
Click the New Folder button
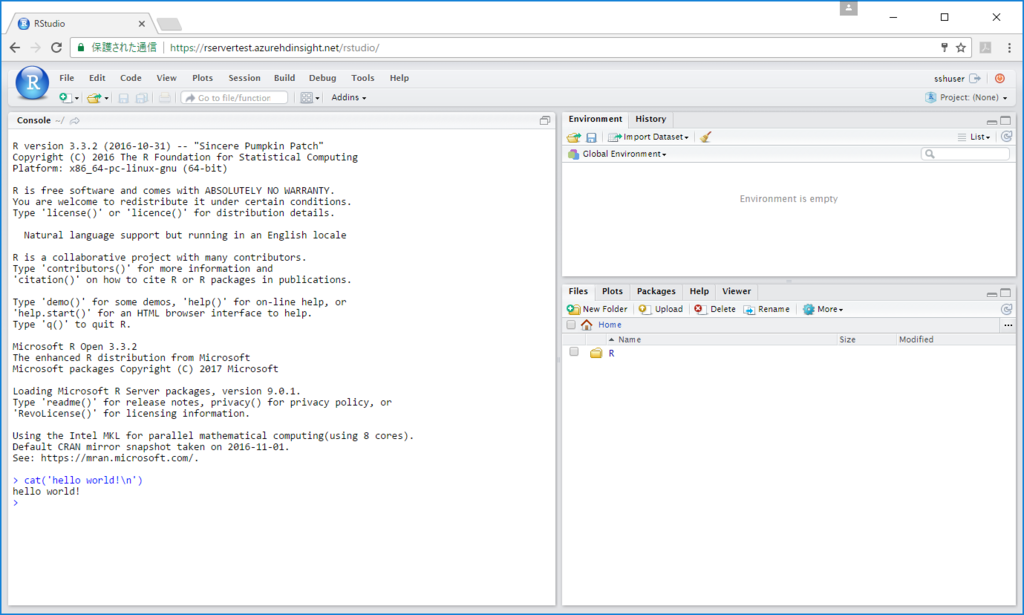click(x=597, y=309)
